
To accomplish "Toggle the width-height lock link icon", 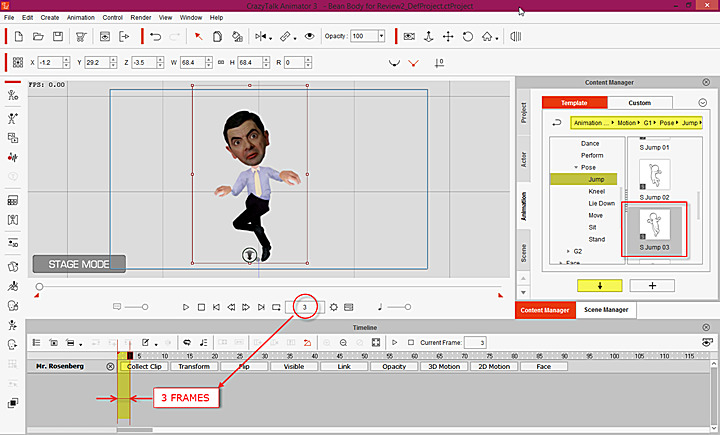I will tap(221, 62).
